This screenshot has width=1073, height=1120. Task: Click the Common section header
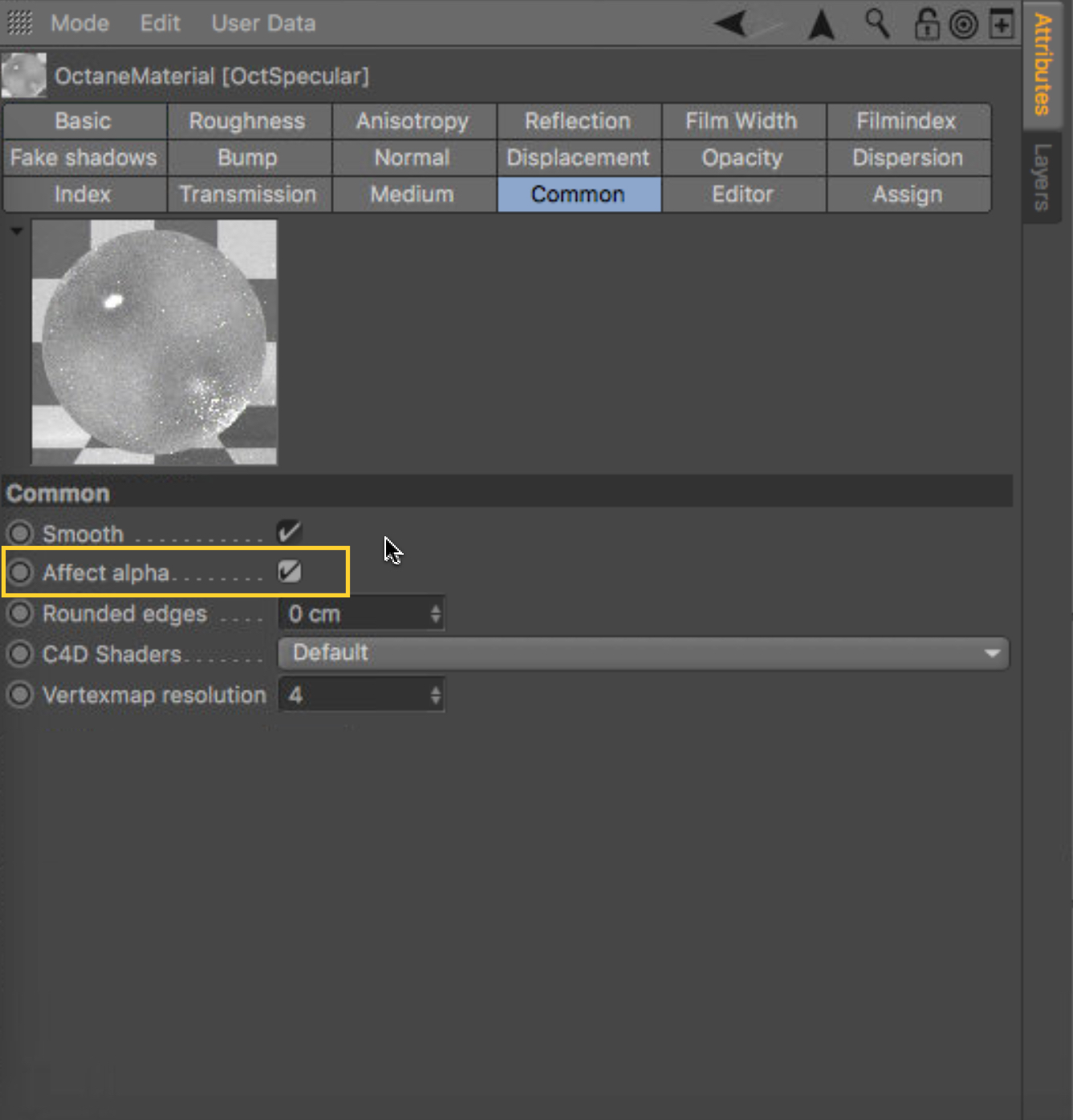(x=507, y=493)
